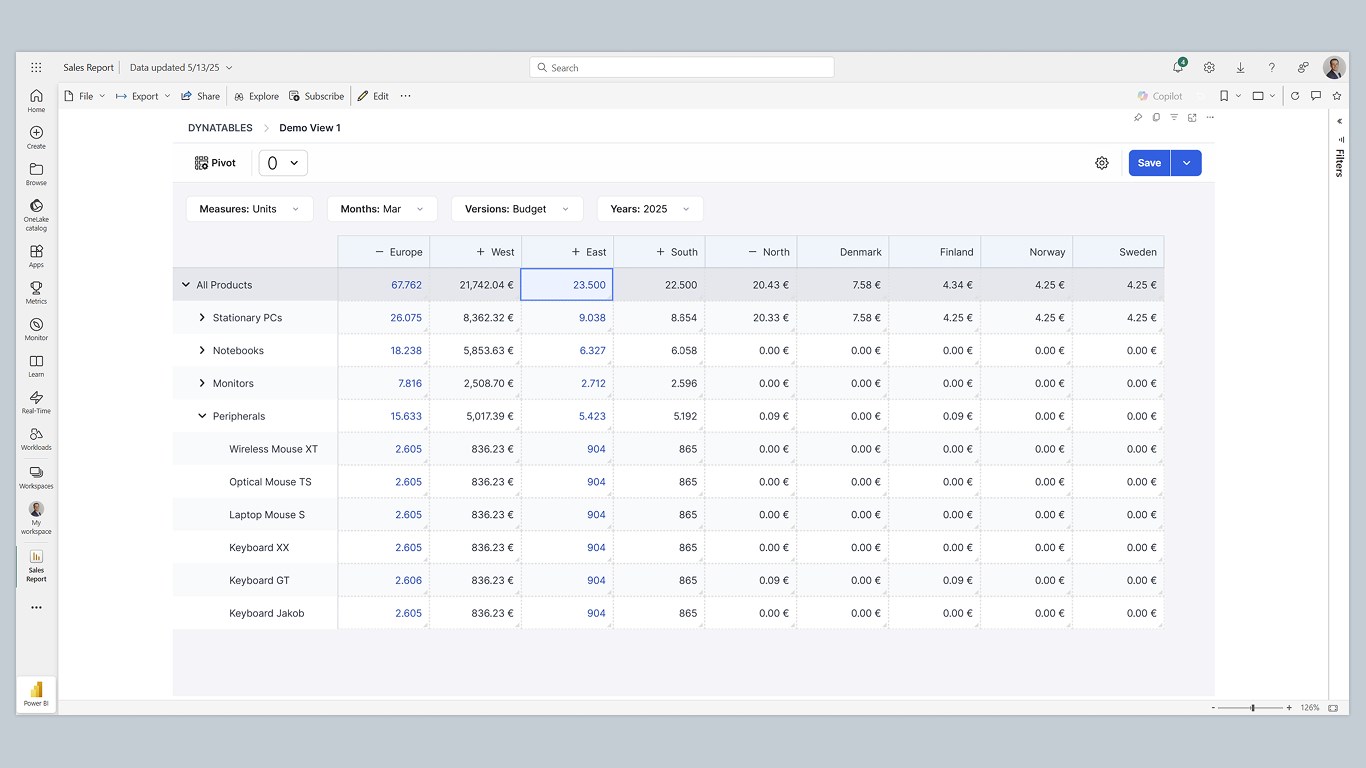
Task: Open the user profile avatar
Action: tap(1334, 67)
